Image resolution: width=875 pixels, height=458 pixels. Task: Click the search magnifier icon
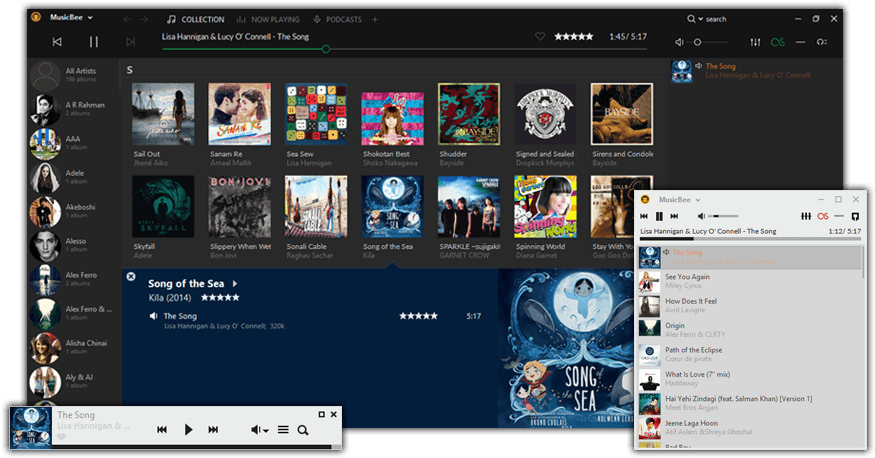tap(691, 19)
